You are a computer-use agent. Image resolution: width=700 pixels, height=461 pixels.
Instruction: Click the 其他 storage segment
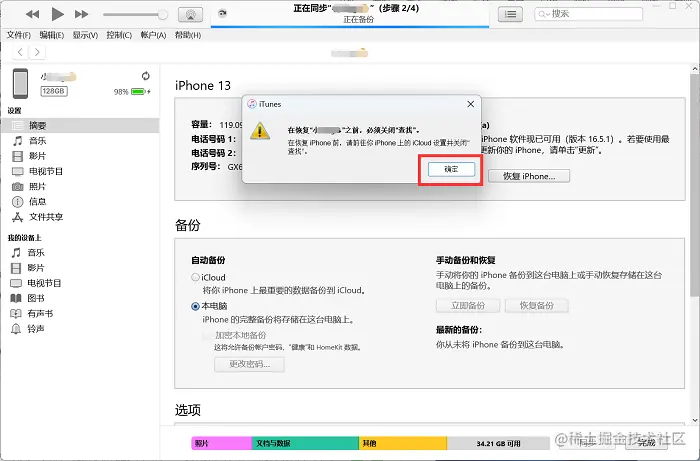point(403,443)
